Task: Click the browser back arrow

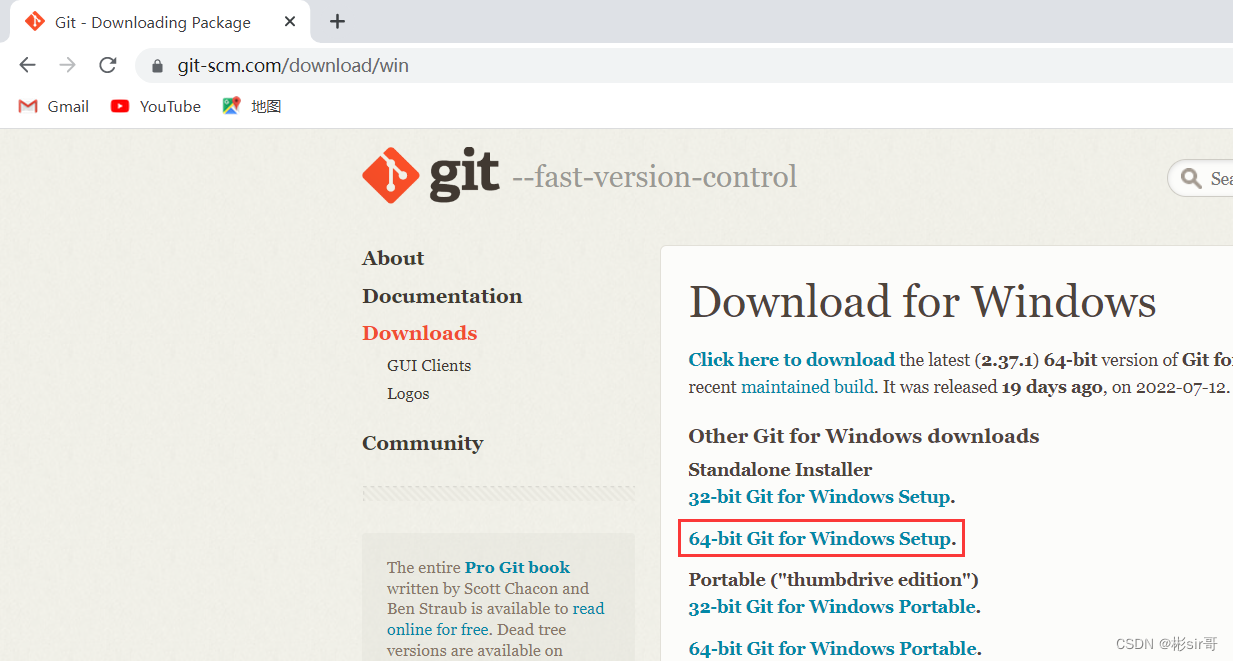Action: tap(27, 64)
